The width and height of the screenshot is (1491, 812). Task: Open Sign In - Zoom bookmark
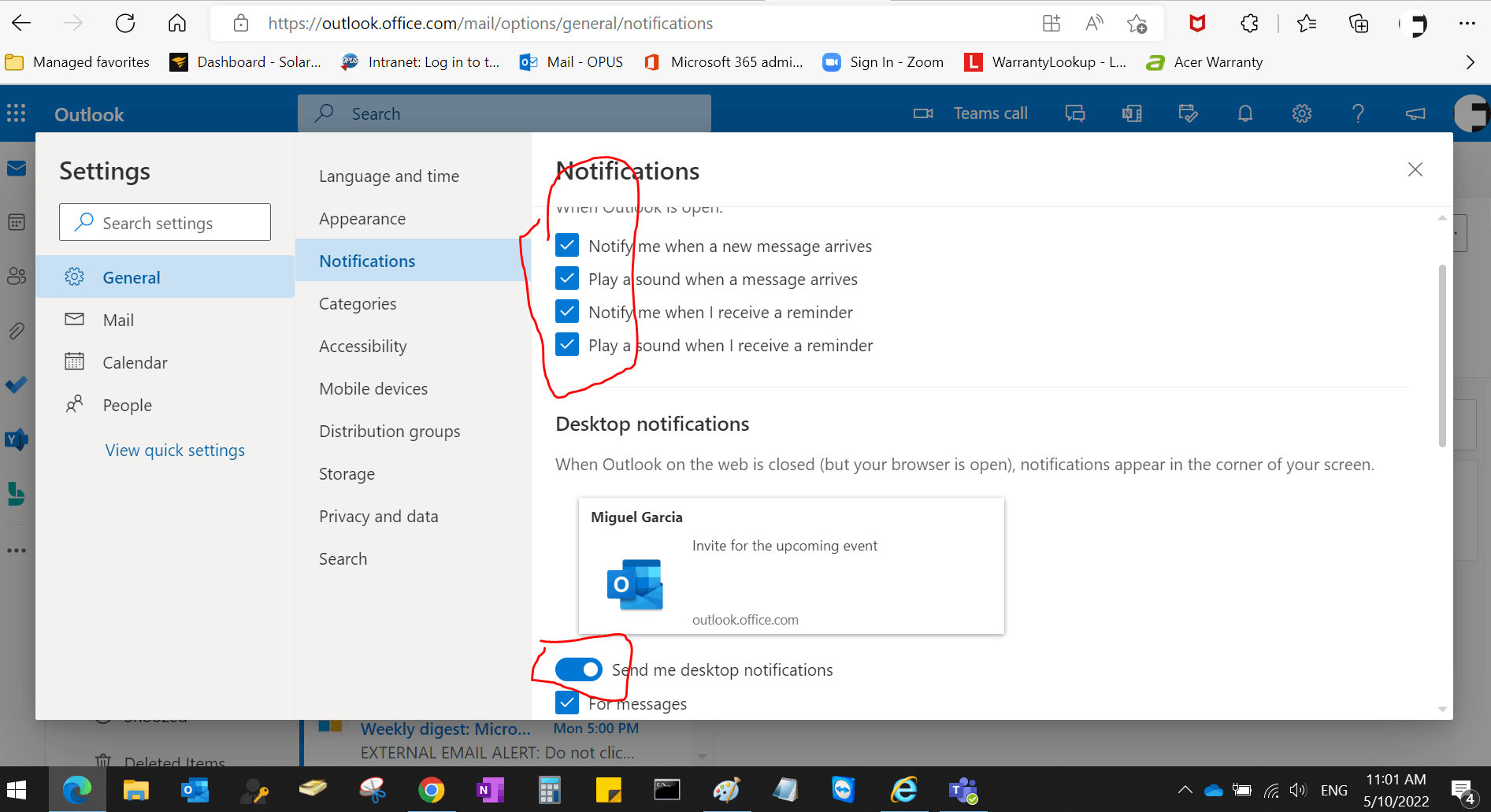point(883,62)
